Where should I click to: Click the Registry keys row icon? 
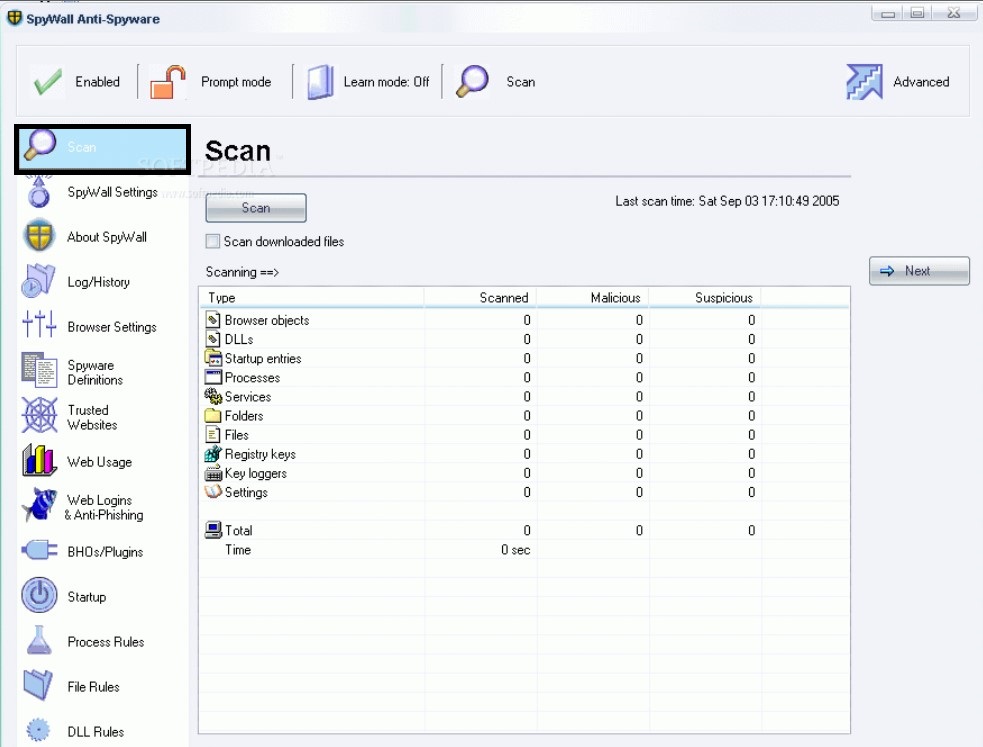(213, 454)
